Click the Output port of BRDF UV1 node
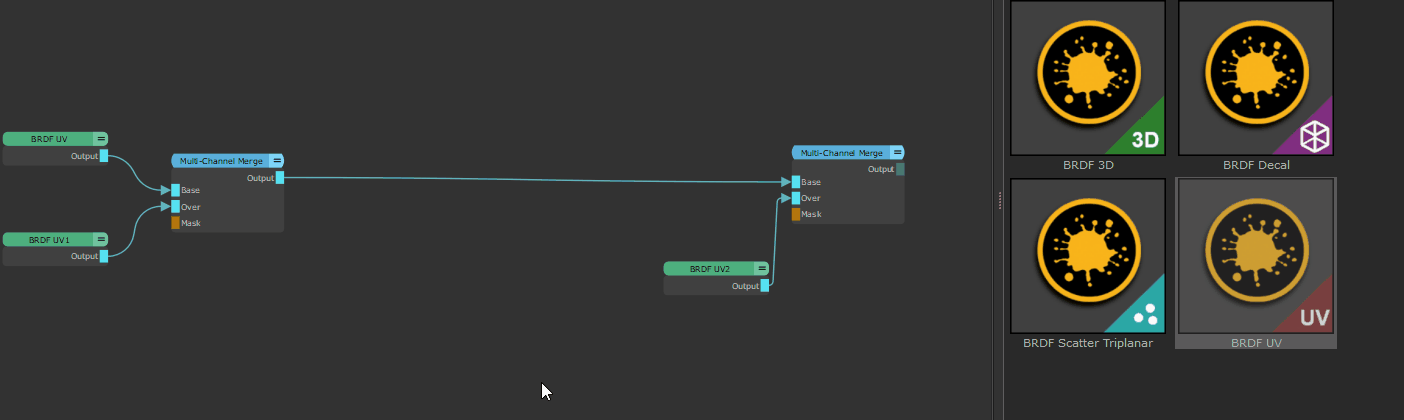This screenshot has height=420, width=1404. 104,256
